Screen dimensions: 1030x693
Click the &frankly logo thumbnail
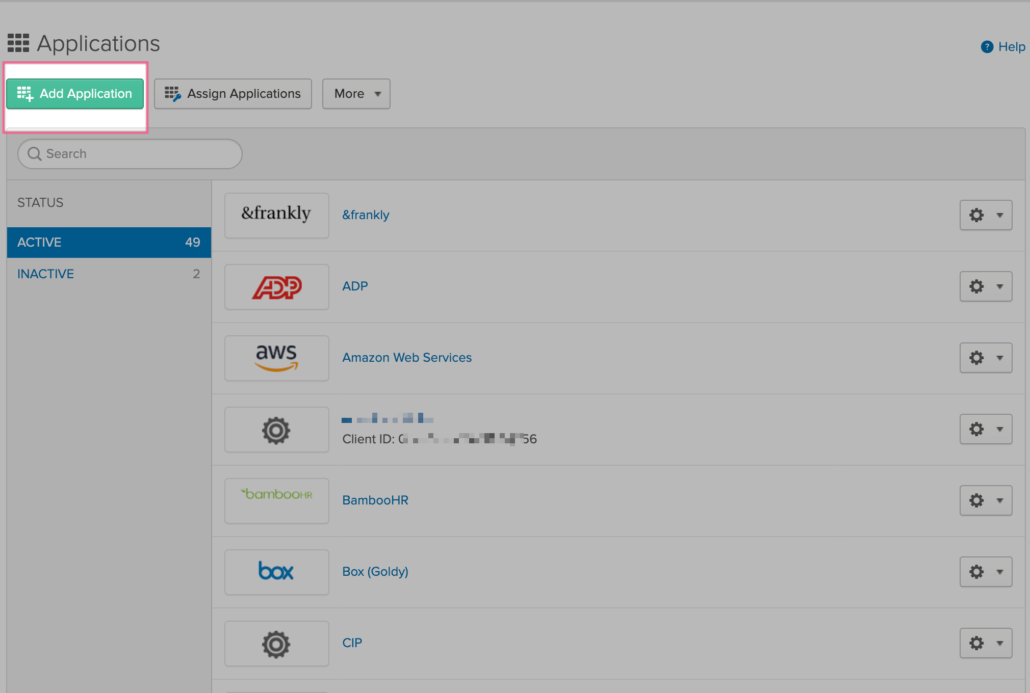pyautogui.click(x=277, y=215)
